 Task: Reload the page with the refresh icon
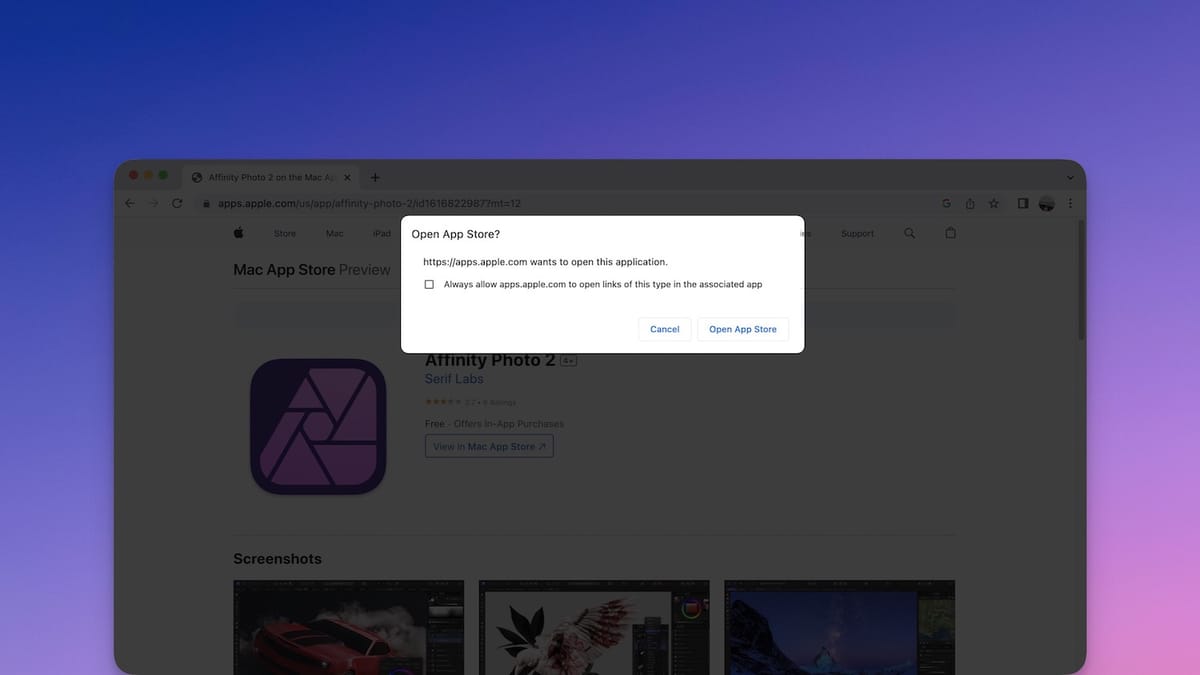pos(177,203)
